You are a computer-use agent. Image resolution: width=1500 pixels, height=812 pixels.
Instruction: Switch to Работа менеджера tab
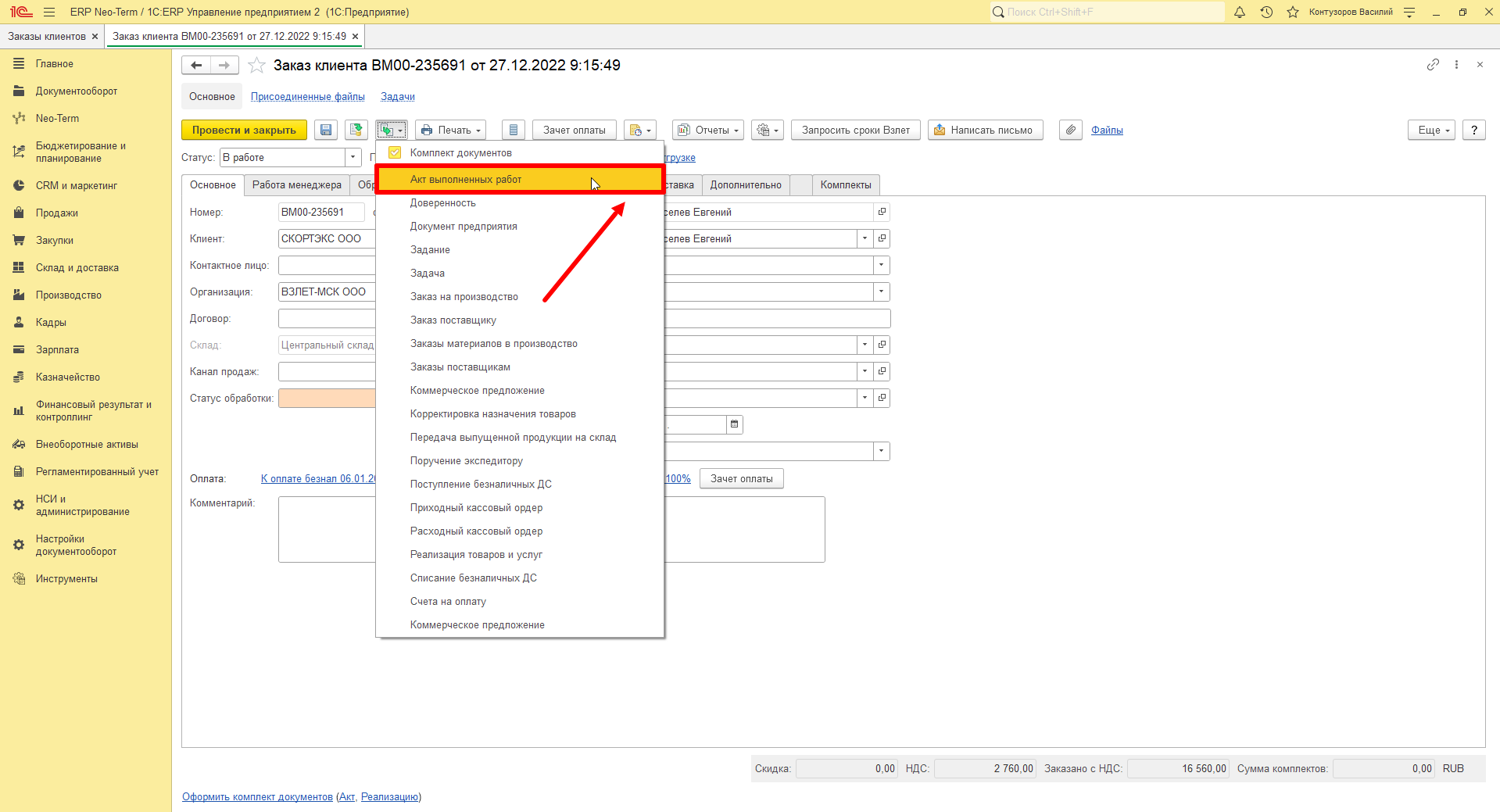(297, 185)
